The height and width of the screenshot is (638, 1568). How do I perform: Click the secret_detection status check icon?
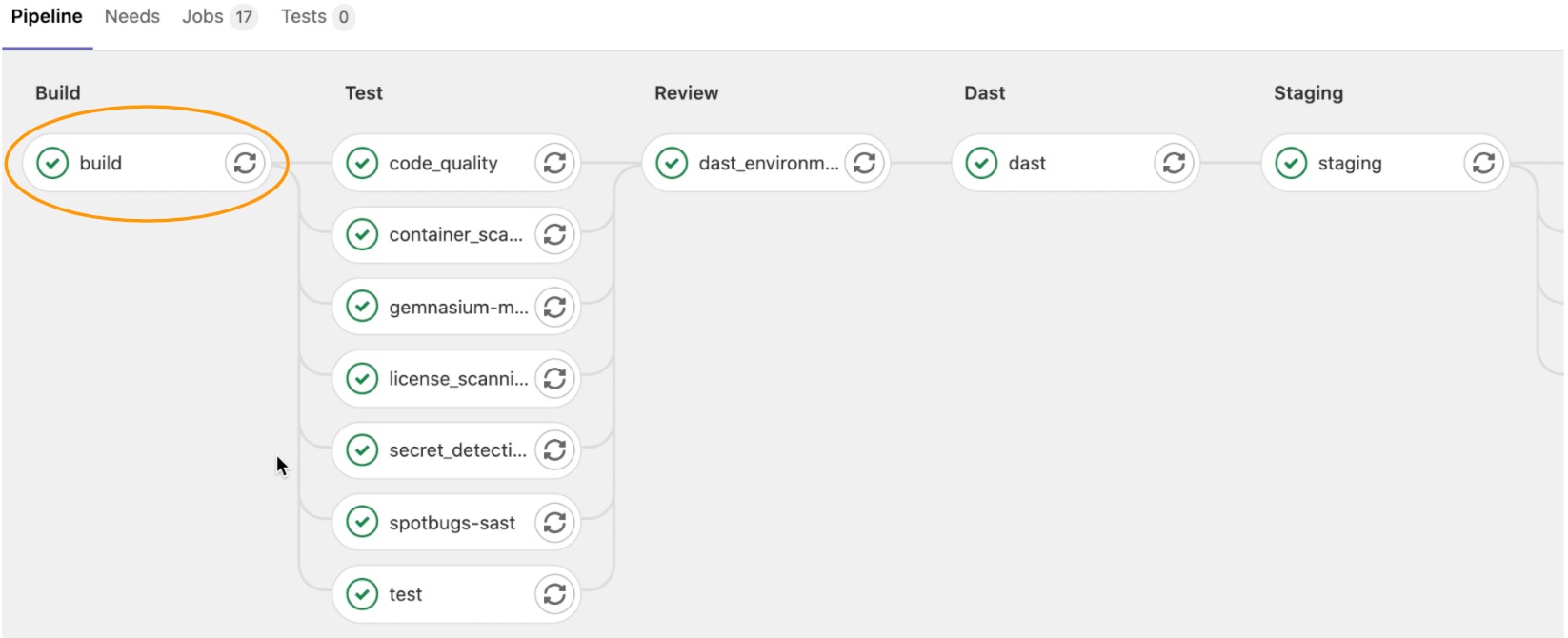point(362,450)
